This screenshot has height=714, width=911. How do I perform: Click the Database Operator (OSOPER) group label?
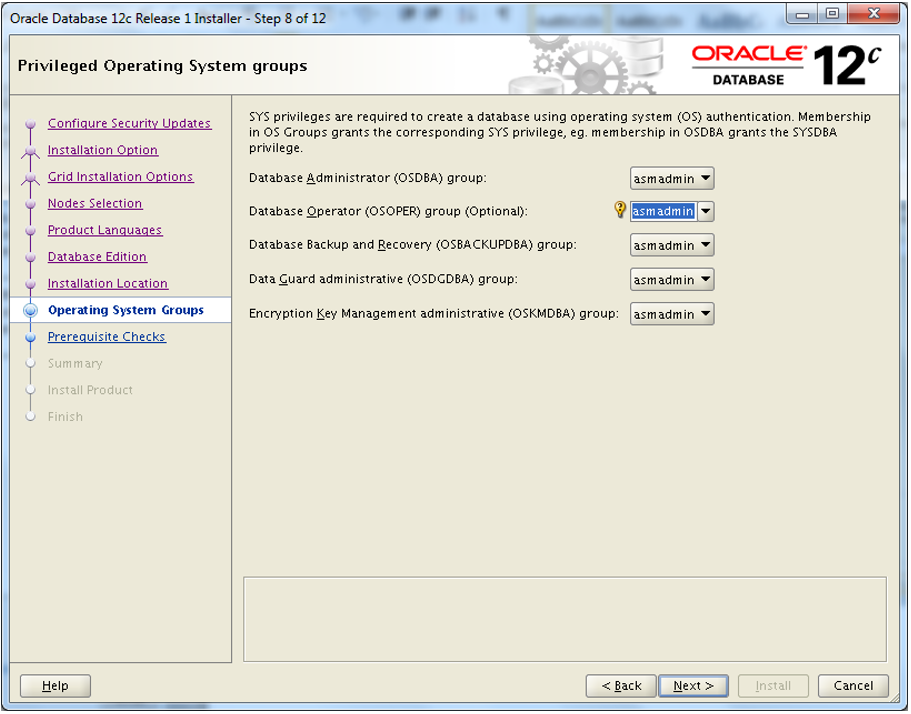[x=388, y=211]
